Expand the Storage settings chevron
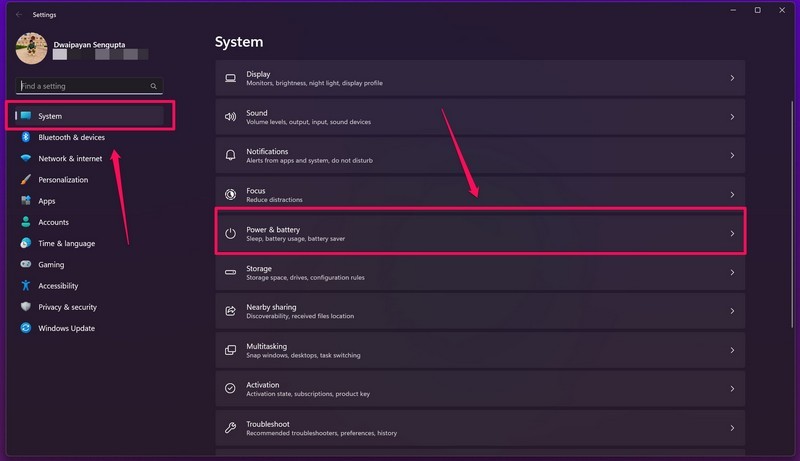Image resolution: width=800 pixels, height=461 pixels. click(x=732, y=273)
